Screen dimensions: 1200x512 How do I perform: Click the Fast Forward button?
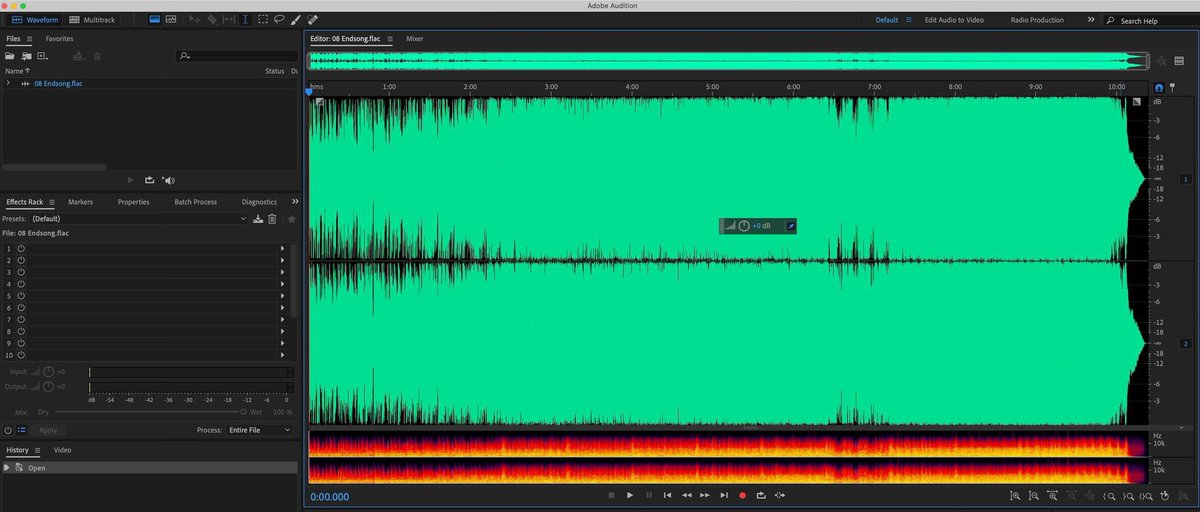click(x=705, y=495)
